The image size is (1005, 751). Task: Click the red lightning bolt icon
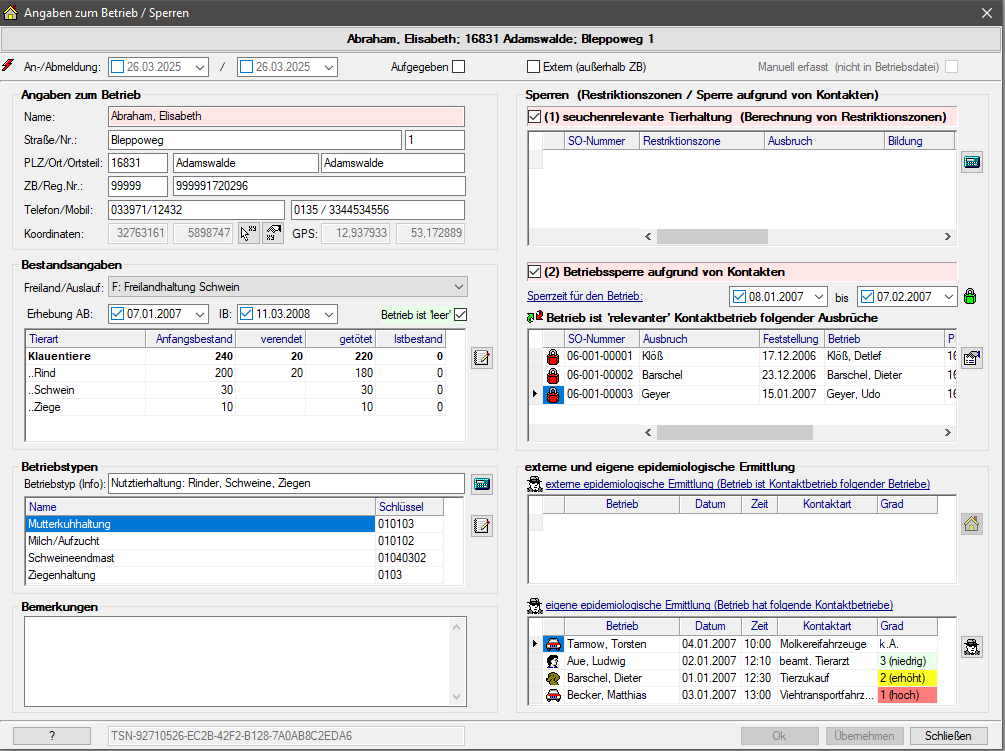point(8,65)
